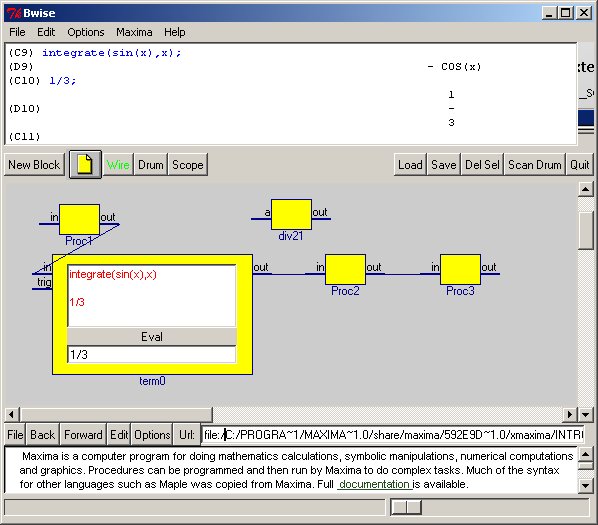
Task: Select the Proc3 yellow block
Action: [460, 270]
